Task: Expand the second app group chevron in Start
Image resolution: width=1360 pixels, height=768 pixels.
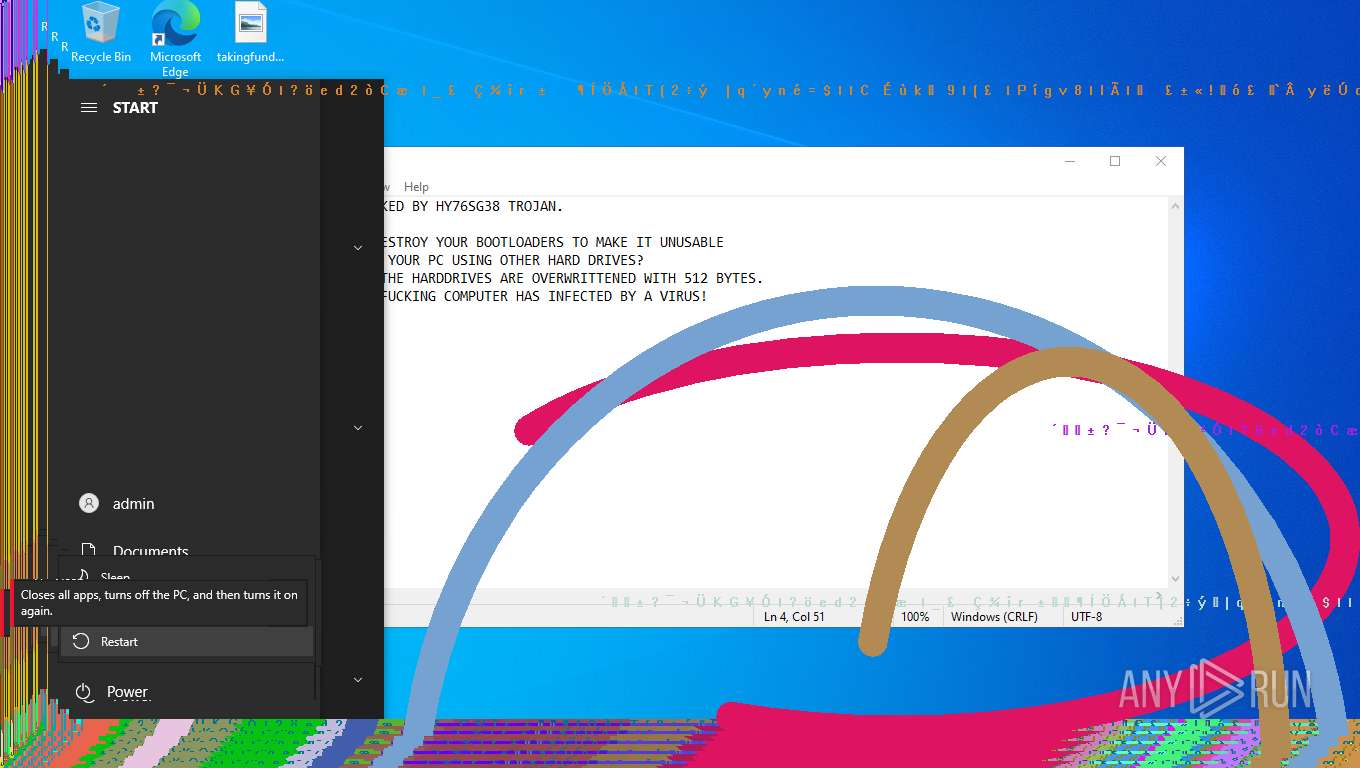Action: (x=358, y=428)
